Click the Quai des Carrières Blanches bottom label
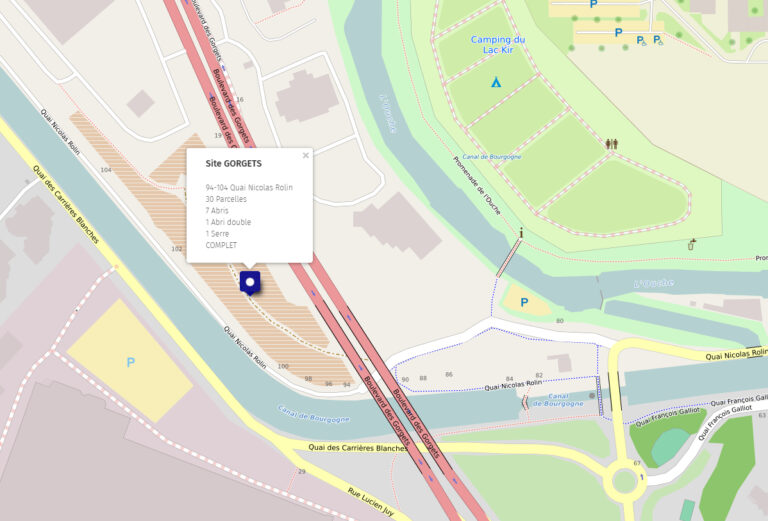The image size is (768, 521). [358, 448]
